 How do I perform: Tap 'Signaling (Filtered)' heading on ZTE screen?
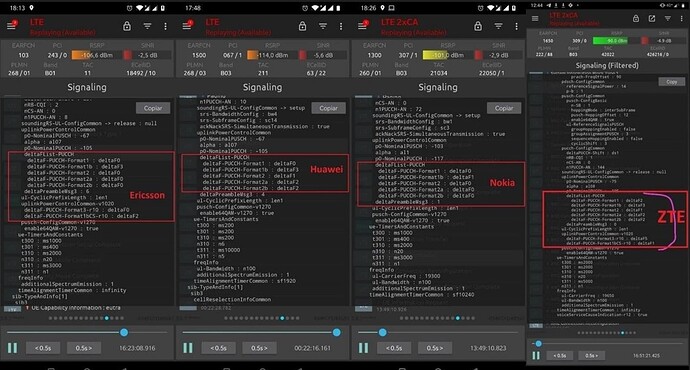[607, 65]
